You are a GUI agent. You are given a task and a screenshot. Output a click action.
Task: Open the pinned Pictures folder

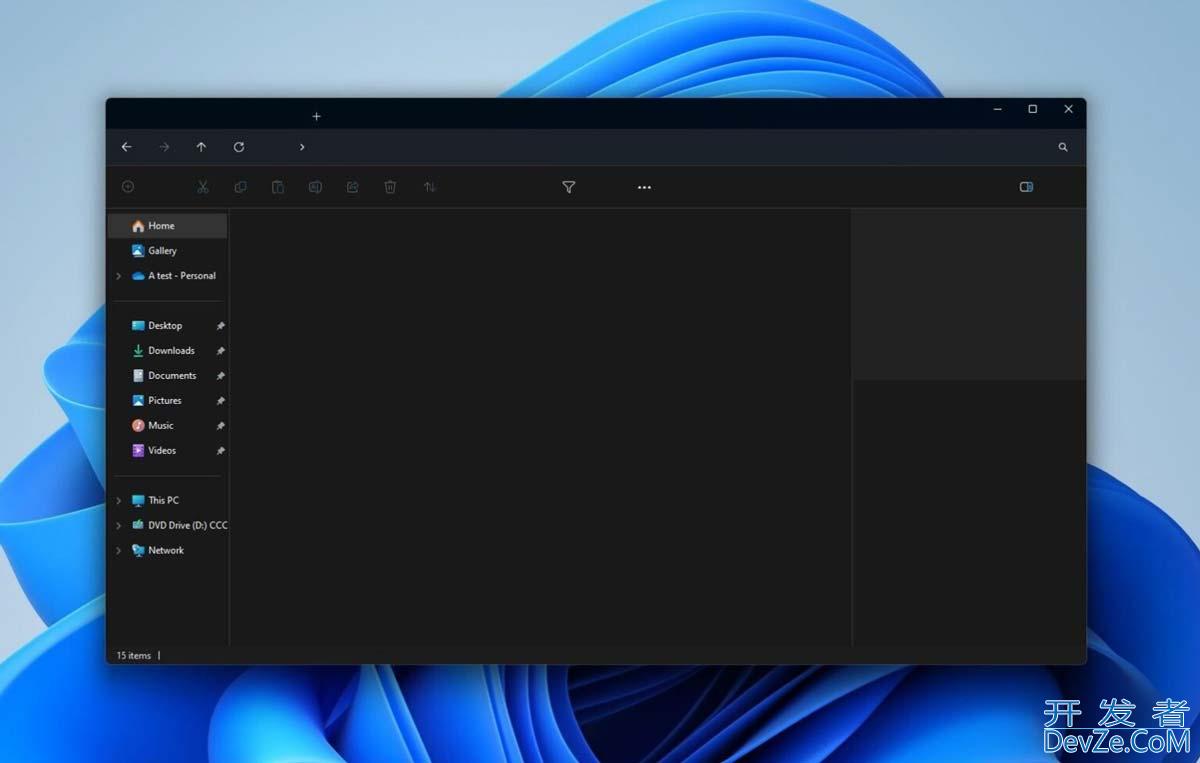157,401
